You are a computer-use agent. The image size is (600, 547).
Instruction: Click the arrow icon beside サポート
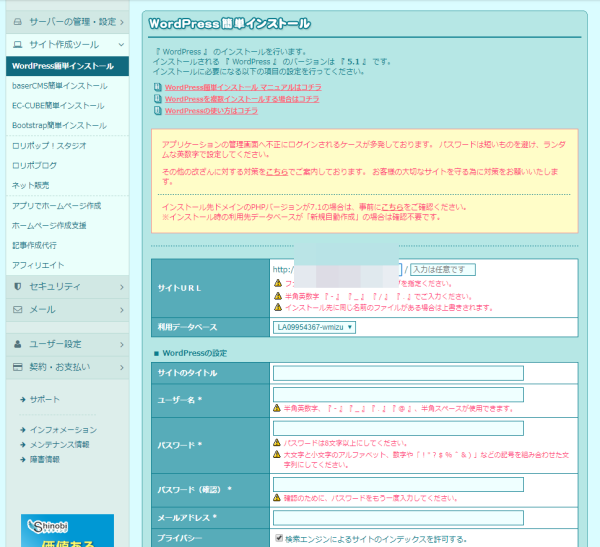click(x=21, y=400)
